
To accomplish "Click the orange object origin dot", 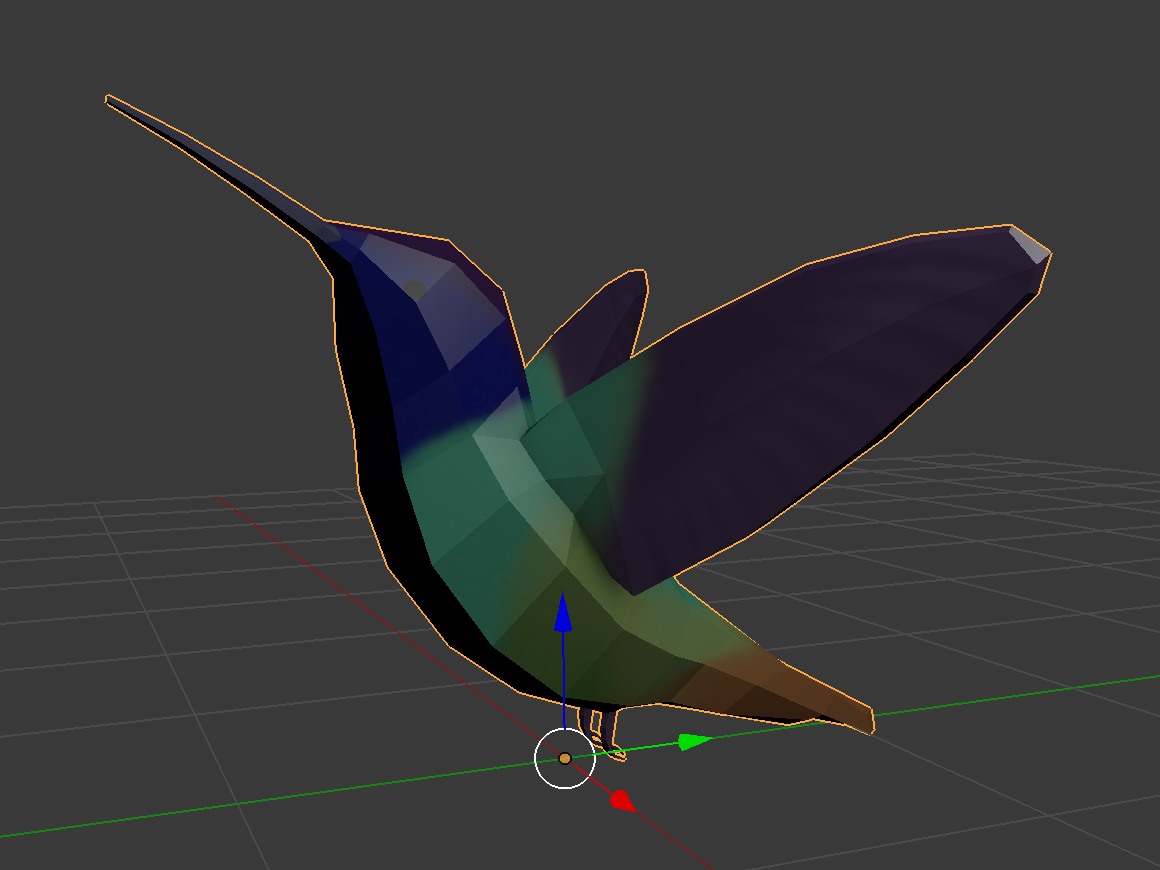I will point(565,758).
